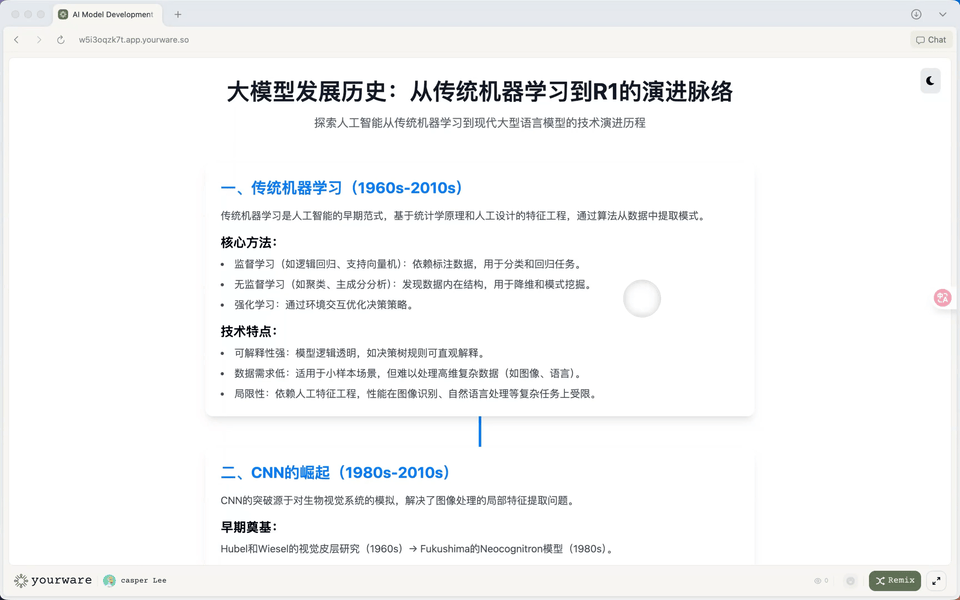960x600 pixels.
Task: Click the 局限性 bullet line
Action: tap(416, 393)
